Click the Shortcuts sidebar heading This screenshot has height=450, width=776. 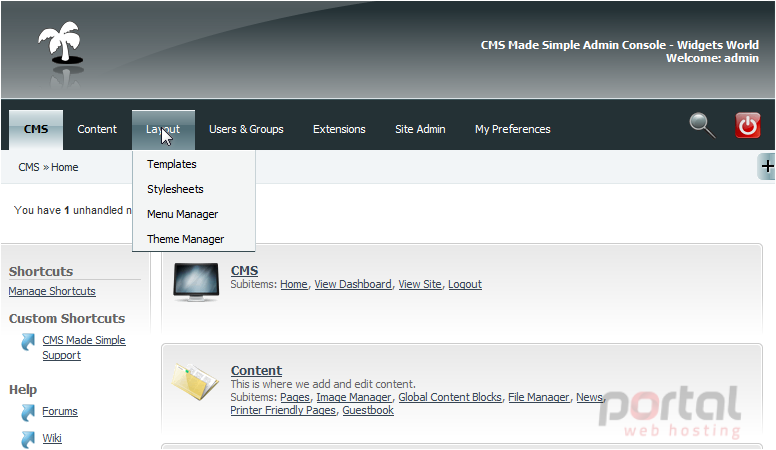(x=41, y=271)
